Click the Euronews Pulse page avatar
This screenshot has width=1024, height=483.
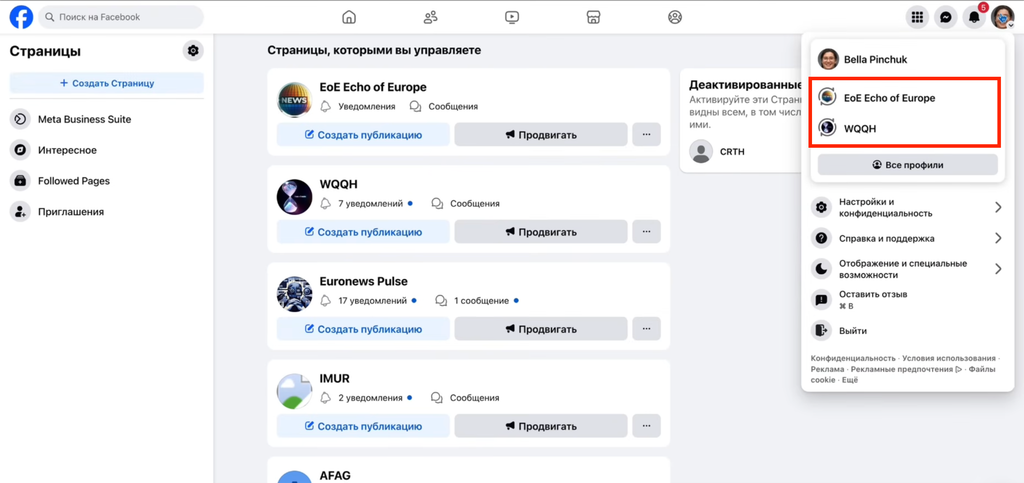(x=295, y=294)
